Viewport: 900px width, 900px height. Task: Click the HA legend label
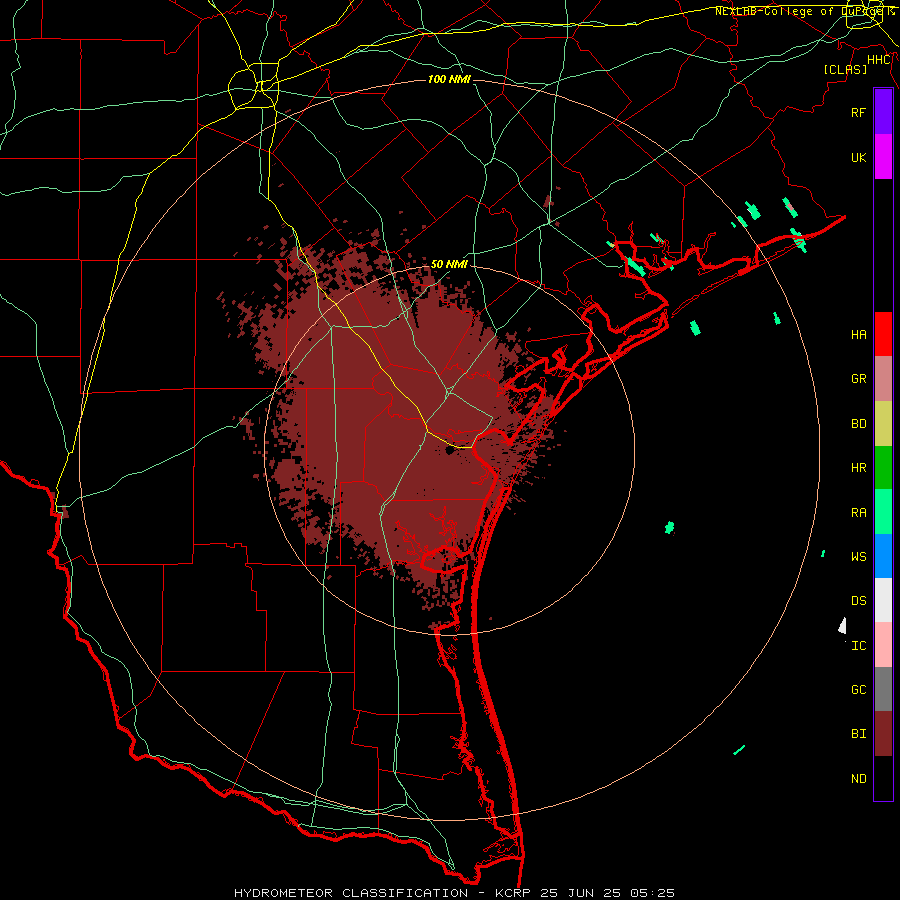pyautogui.click(x=859, y=334)
